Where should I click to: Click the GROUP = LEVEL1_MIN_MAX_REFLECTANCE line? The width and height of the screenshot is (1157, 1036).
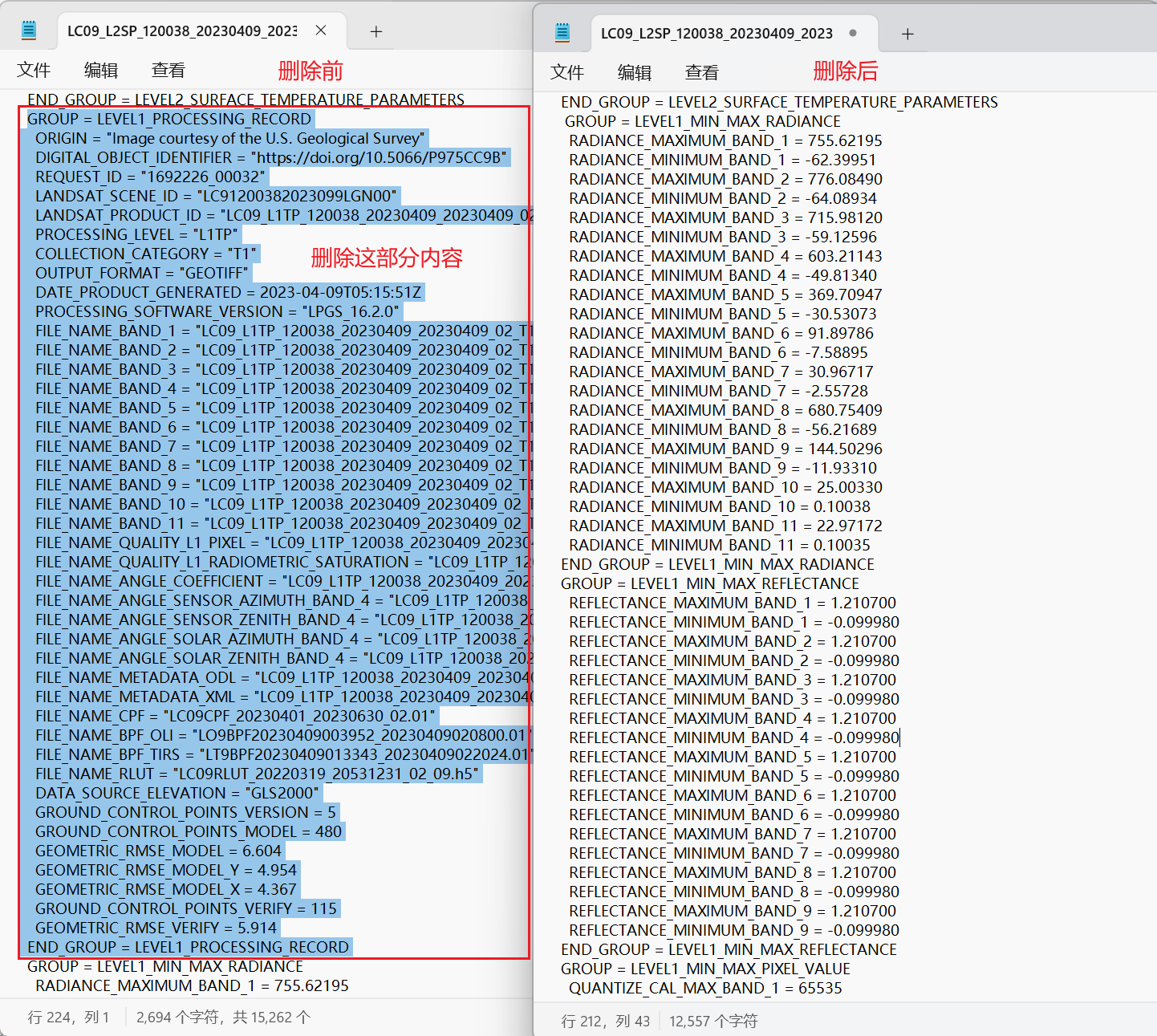coord(710,583)
